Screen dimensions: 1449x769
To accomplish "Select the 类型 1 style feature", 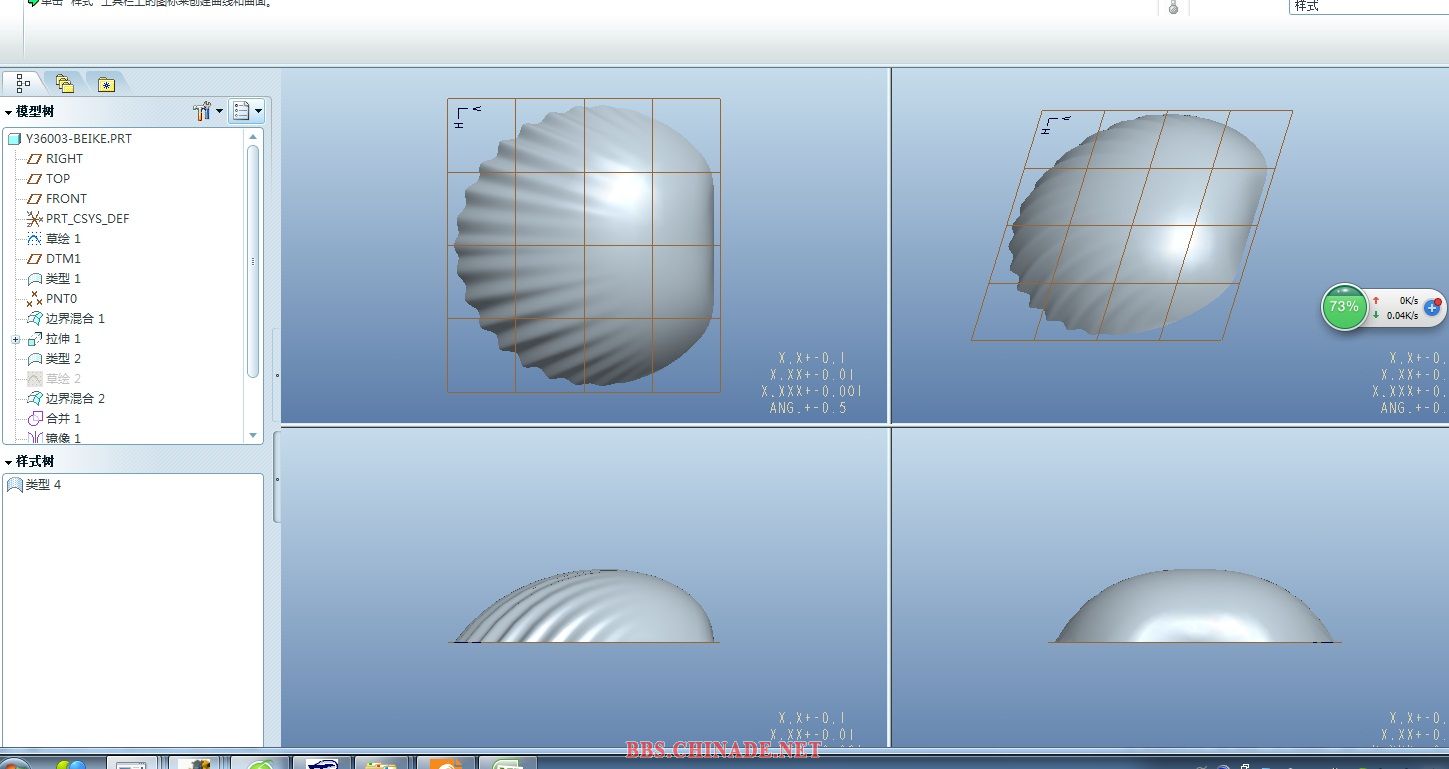I will coord(63,279).
